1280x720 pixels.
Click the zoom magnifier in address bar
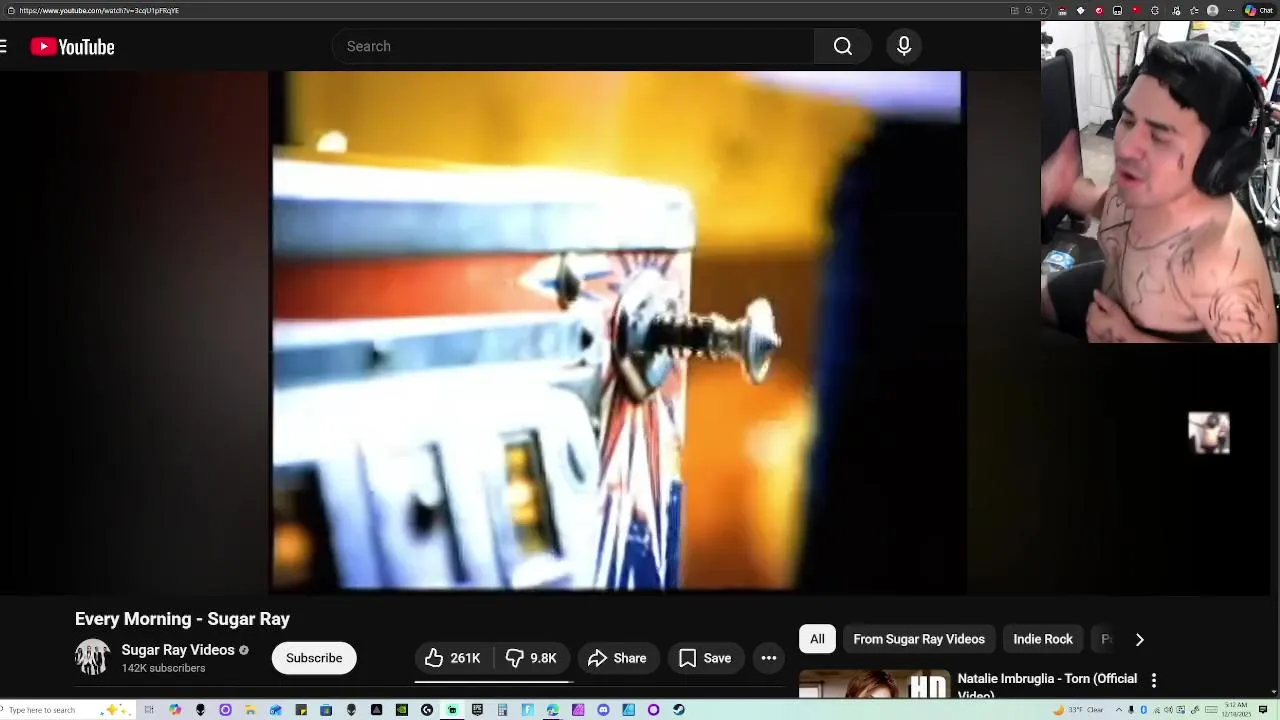click(1028, 10)
